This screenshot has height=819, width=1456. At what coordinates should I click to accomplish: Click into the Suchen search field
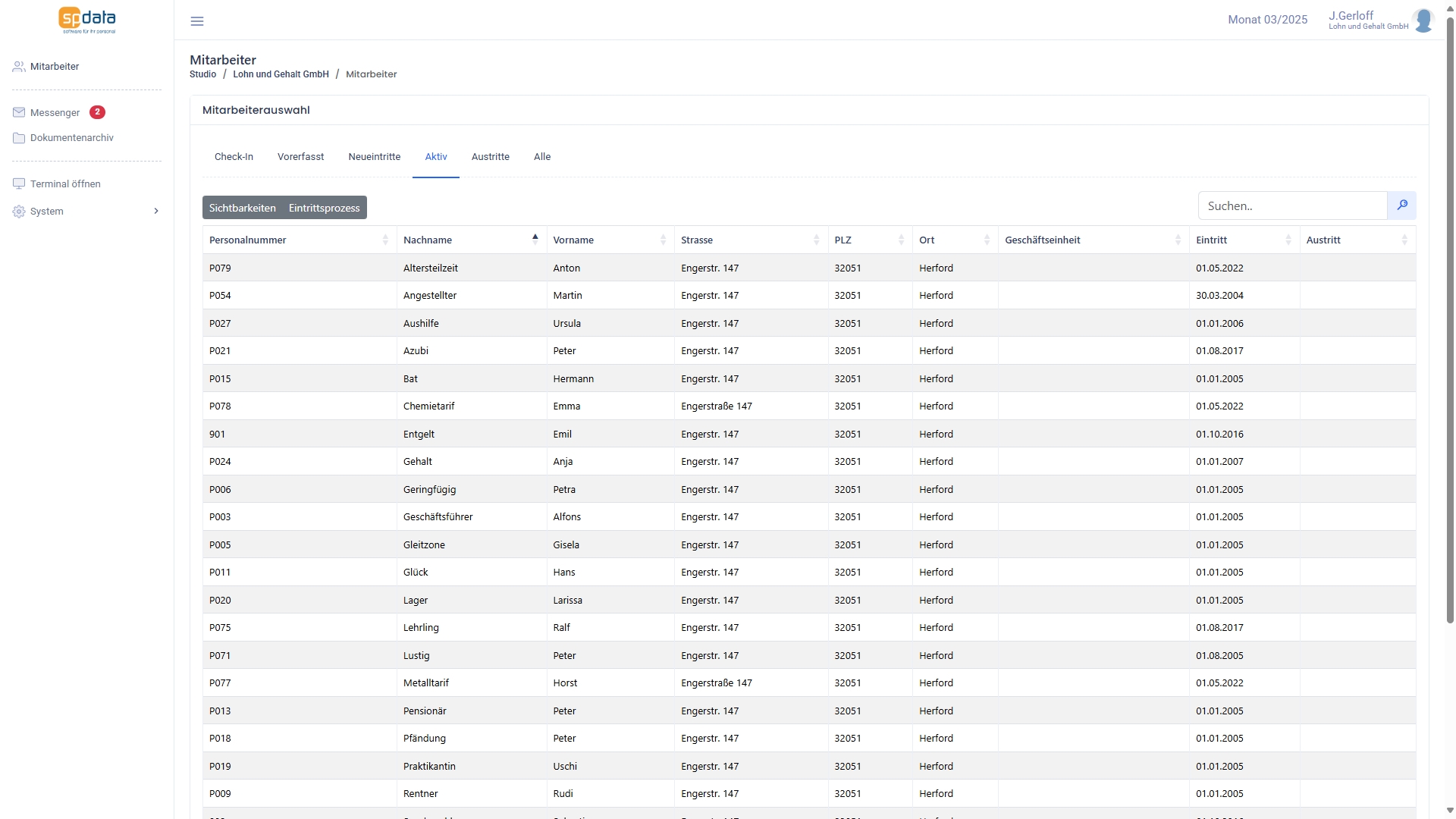[x=1292, y=206]
